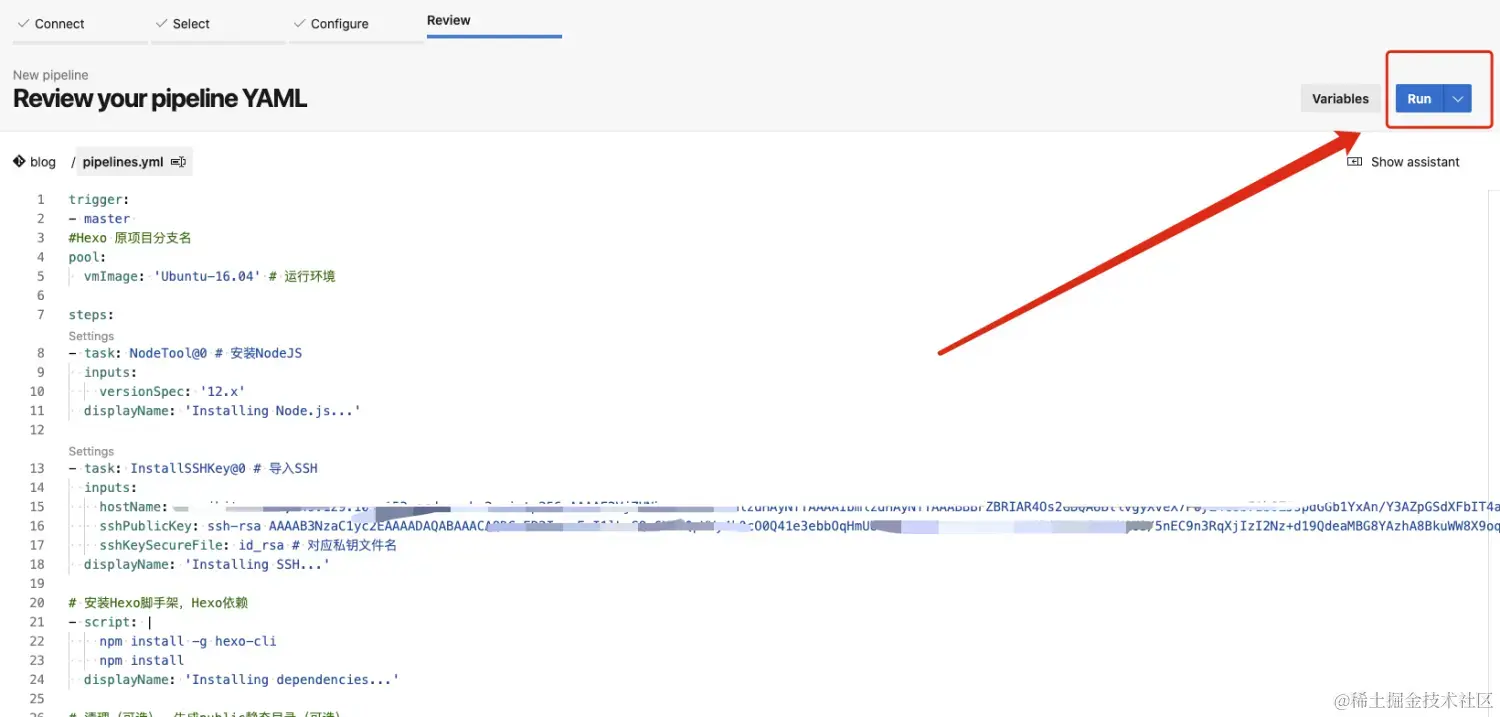This screenshot has height=717, width=1500.
Task: Click the 'task: NodeTool@0' line
Action: coord(185,353)
